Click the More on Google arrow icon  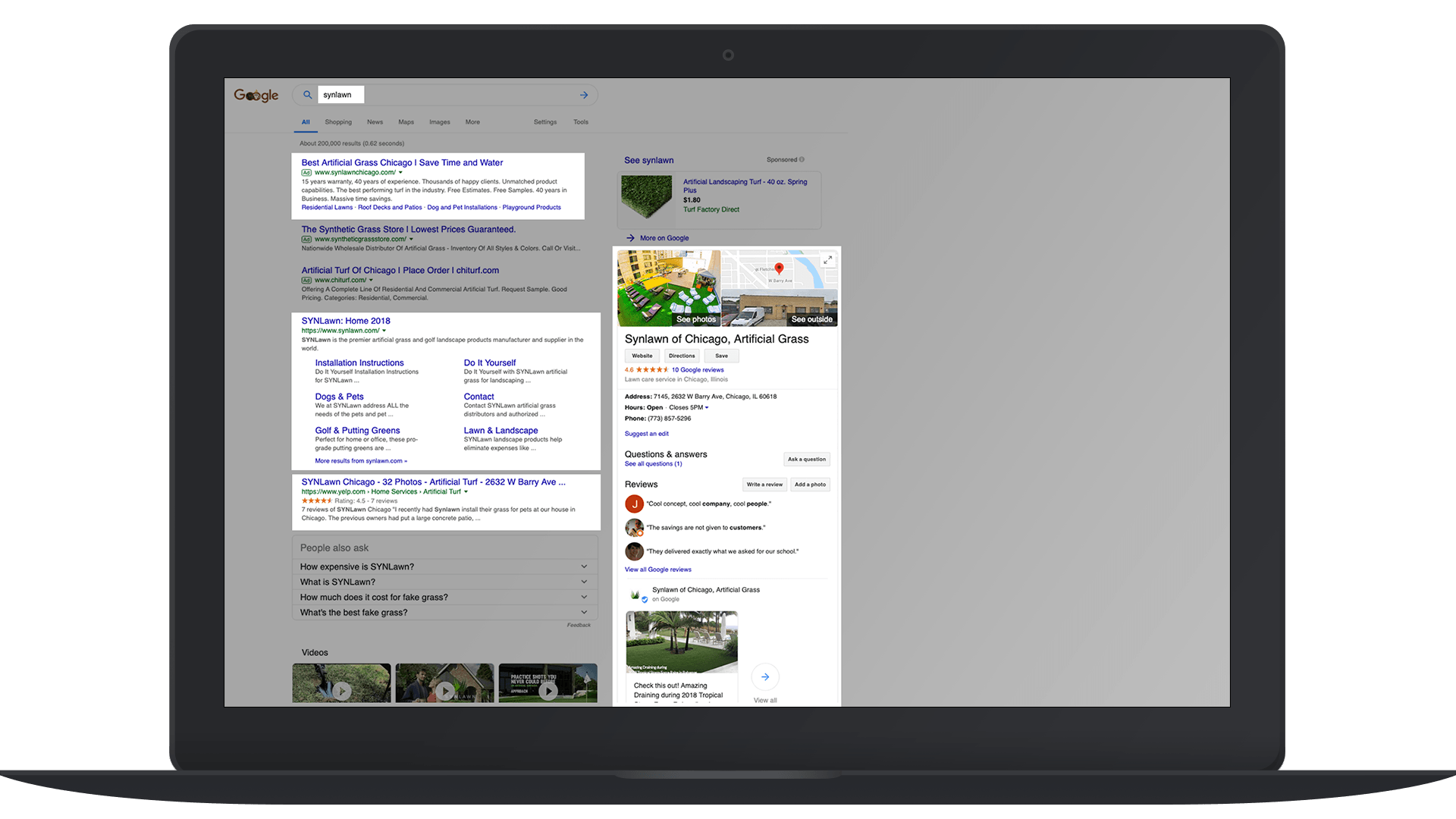pyautogui.click(x=630, y=238)
